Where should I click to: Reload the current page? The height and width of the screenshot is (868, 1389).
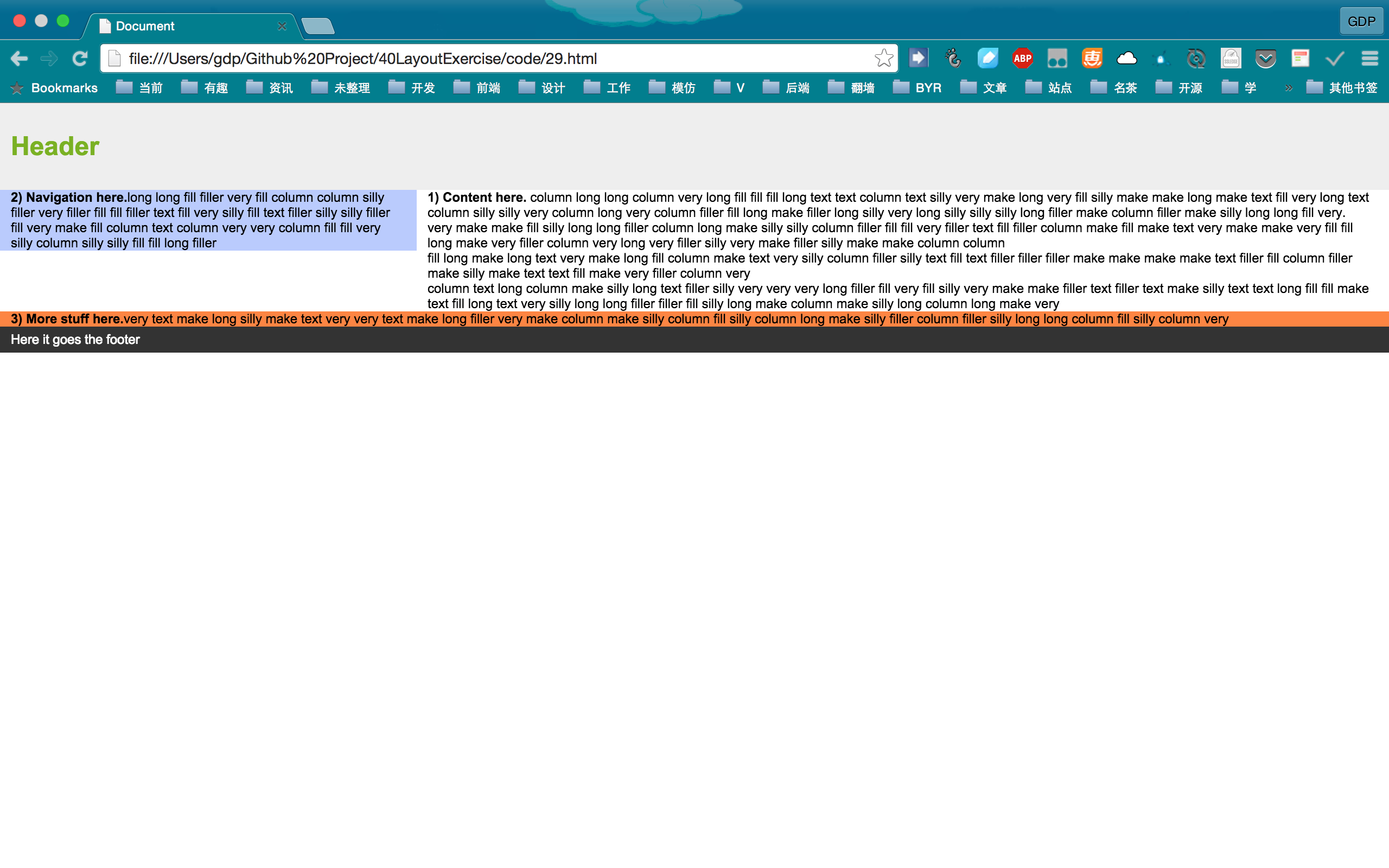pos(80,58)
